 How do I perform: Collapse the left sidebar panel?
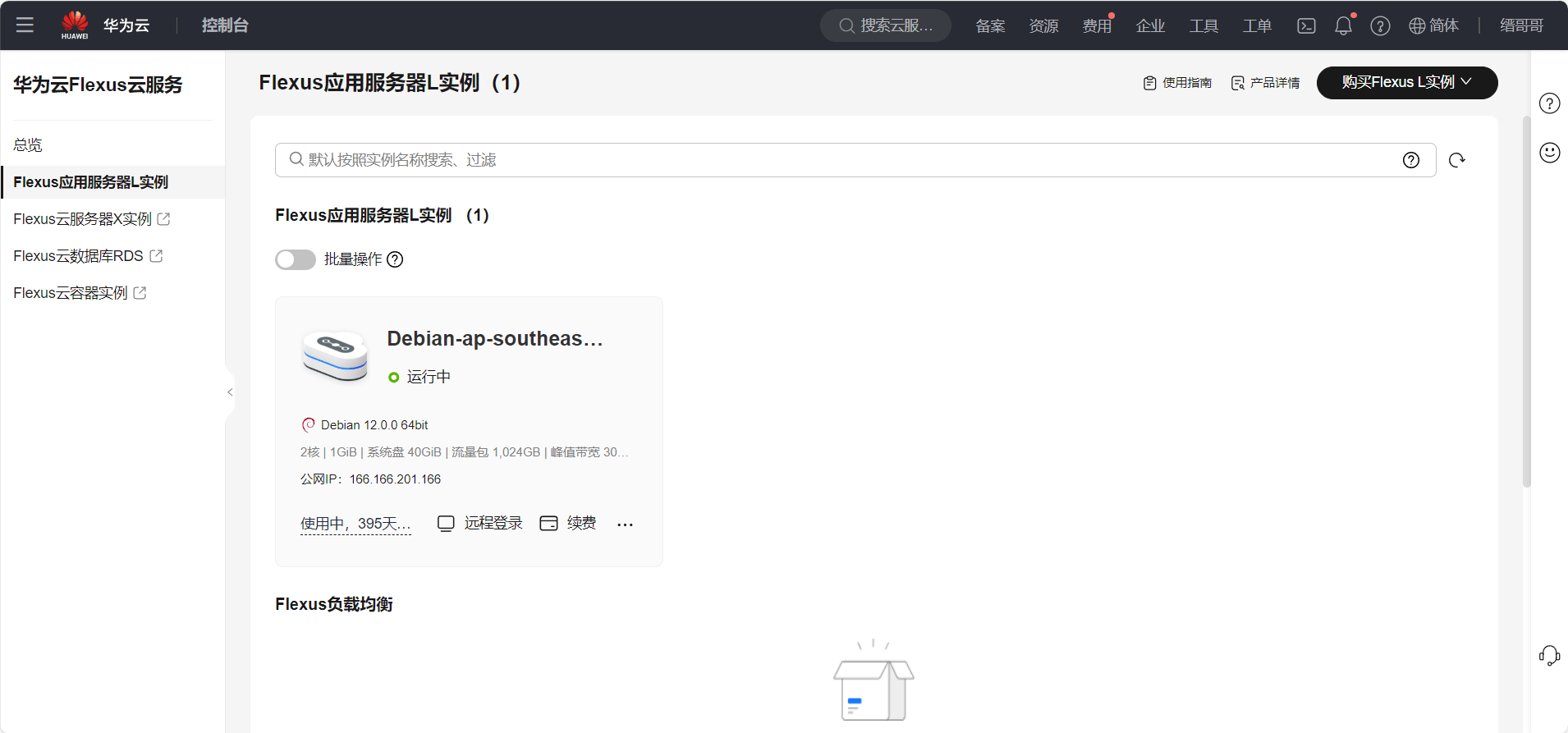230,392
